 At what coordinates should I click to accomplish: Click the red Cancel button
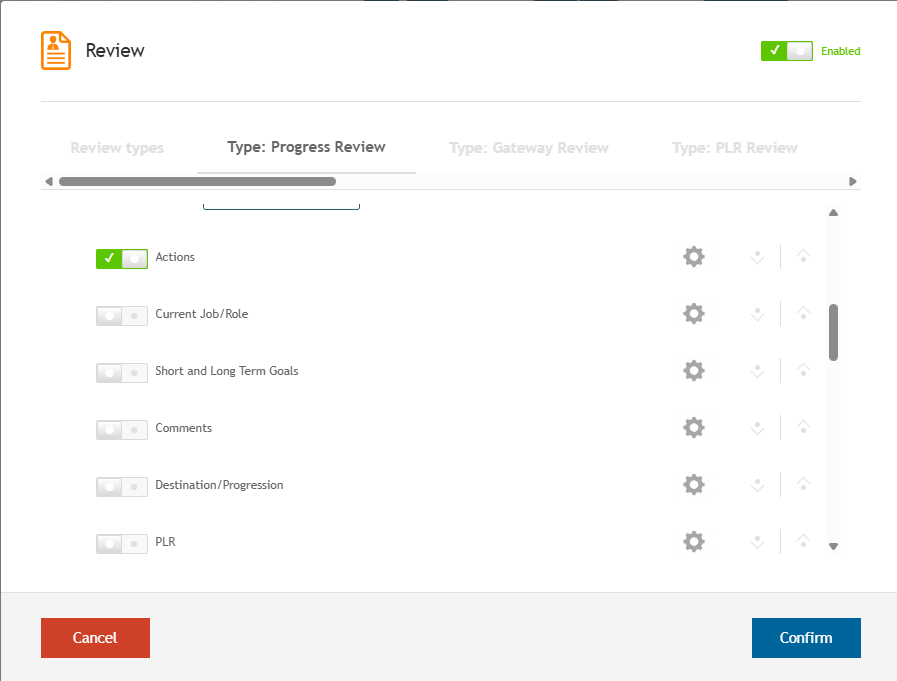[x=96, y=638]
